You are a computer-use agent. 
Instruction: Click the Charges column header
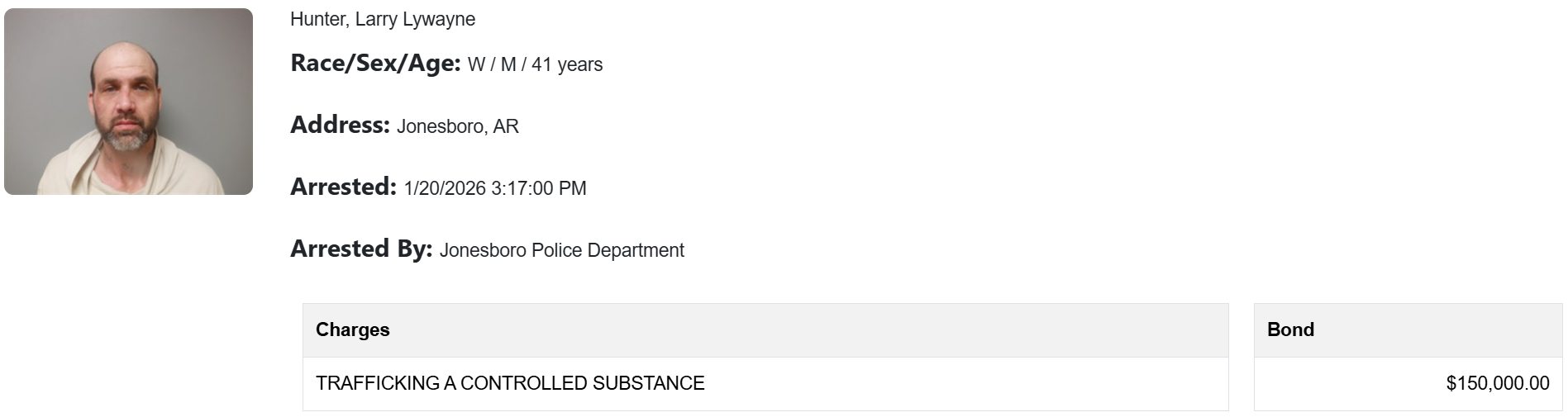click(353, 329)
